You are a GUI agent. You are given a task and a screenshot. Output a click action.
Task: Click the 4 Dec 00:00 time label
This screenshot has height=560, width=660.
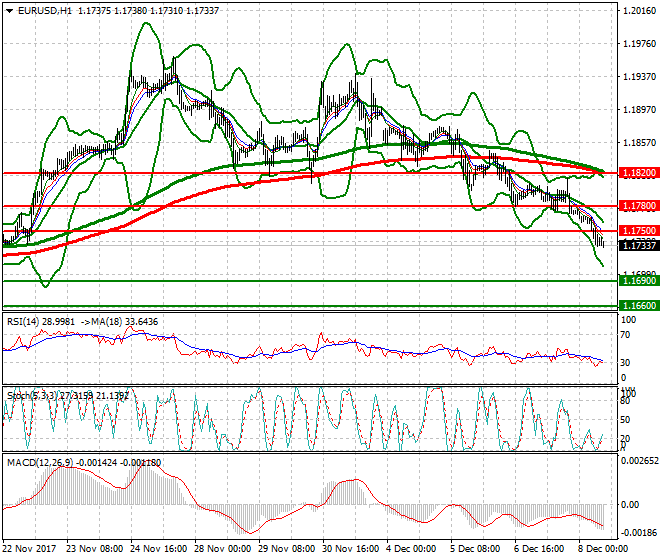[x=412, y=549]
